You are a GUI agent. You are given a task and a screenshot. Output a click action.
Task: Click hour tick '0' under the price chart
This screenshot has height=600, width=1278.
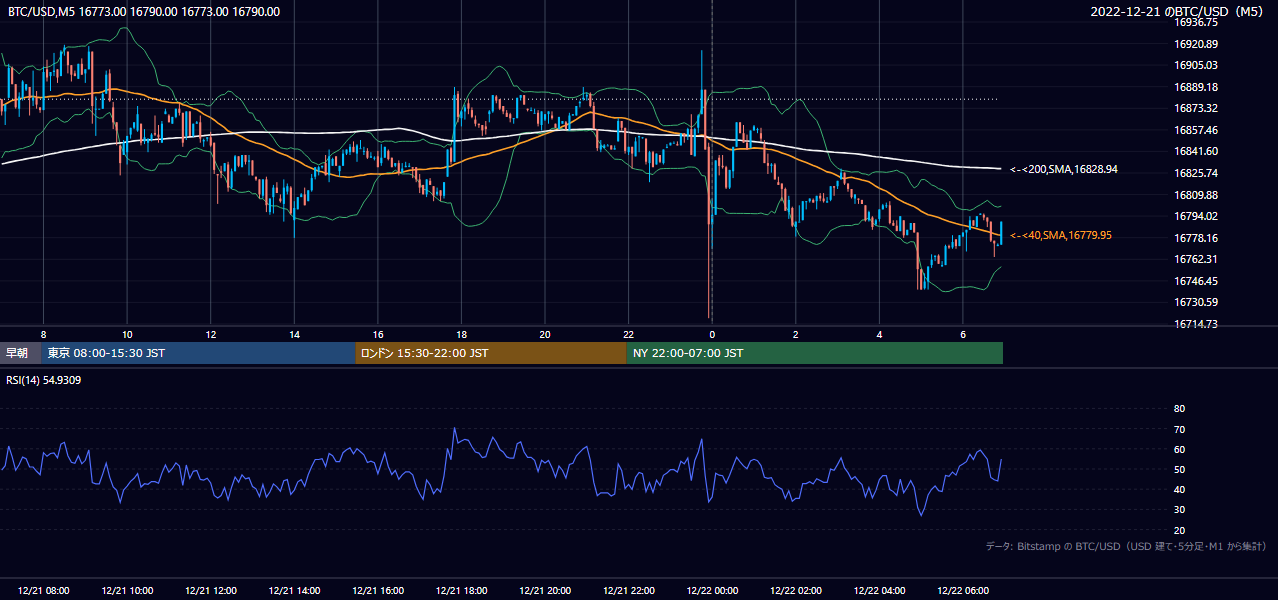click(712, 334)
